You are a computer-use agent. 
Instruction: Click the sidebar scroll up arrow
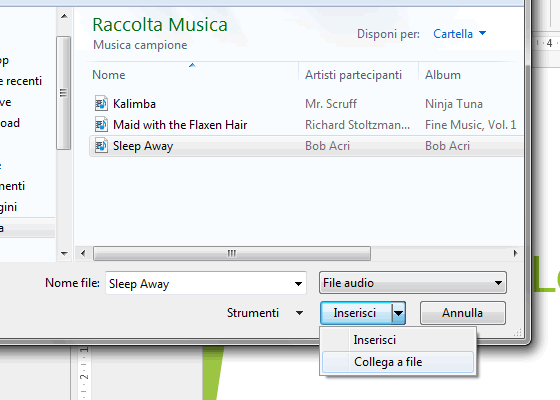(64, 16)
